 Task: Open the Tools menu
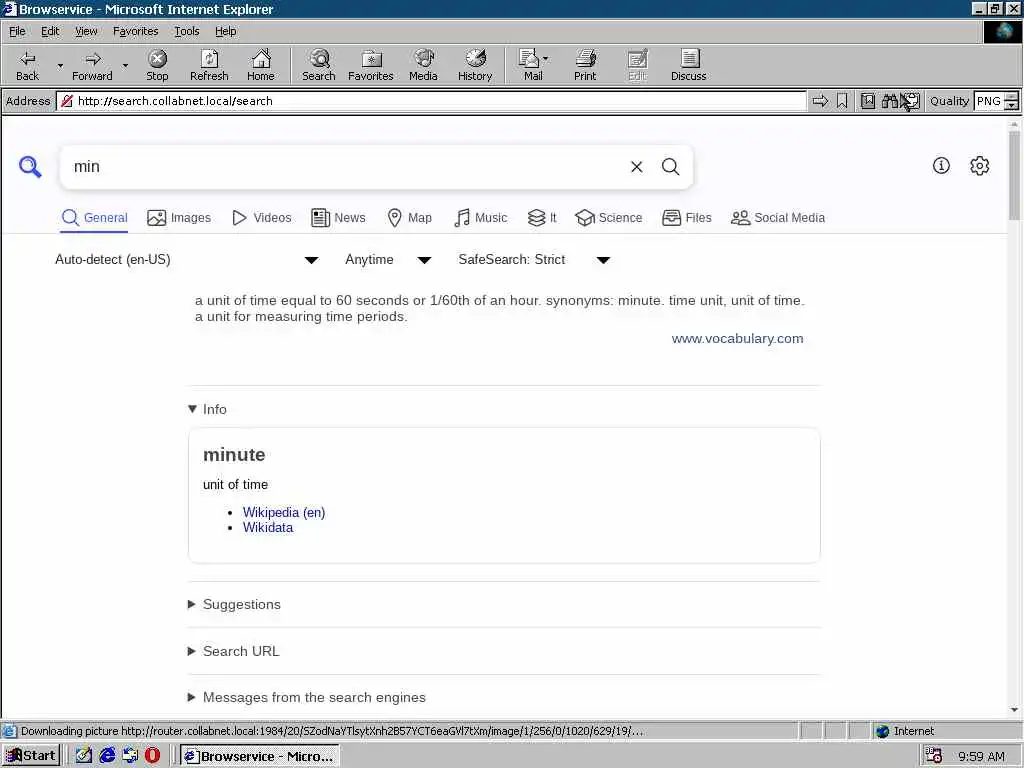186,31
